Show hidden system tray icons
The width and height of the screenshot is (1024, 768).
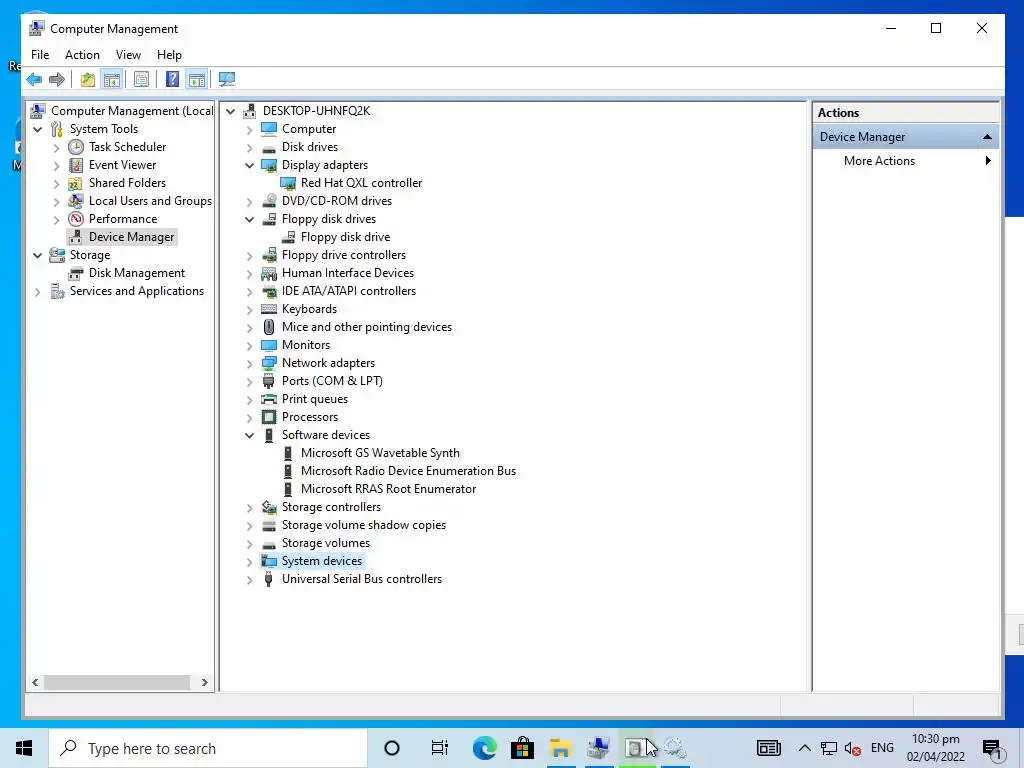[805, 748]
